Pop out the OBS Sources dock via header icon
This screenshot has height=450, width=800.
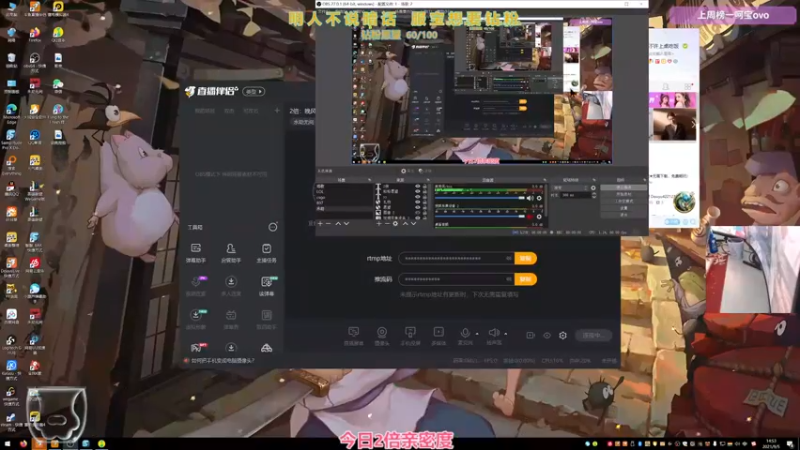click(428, 180)
